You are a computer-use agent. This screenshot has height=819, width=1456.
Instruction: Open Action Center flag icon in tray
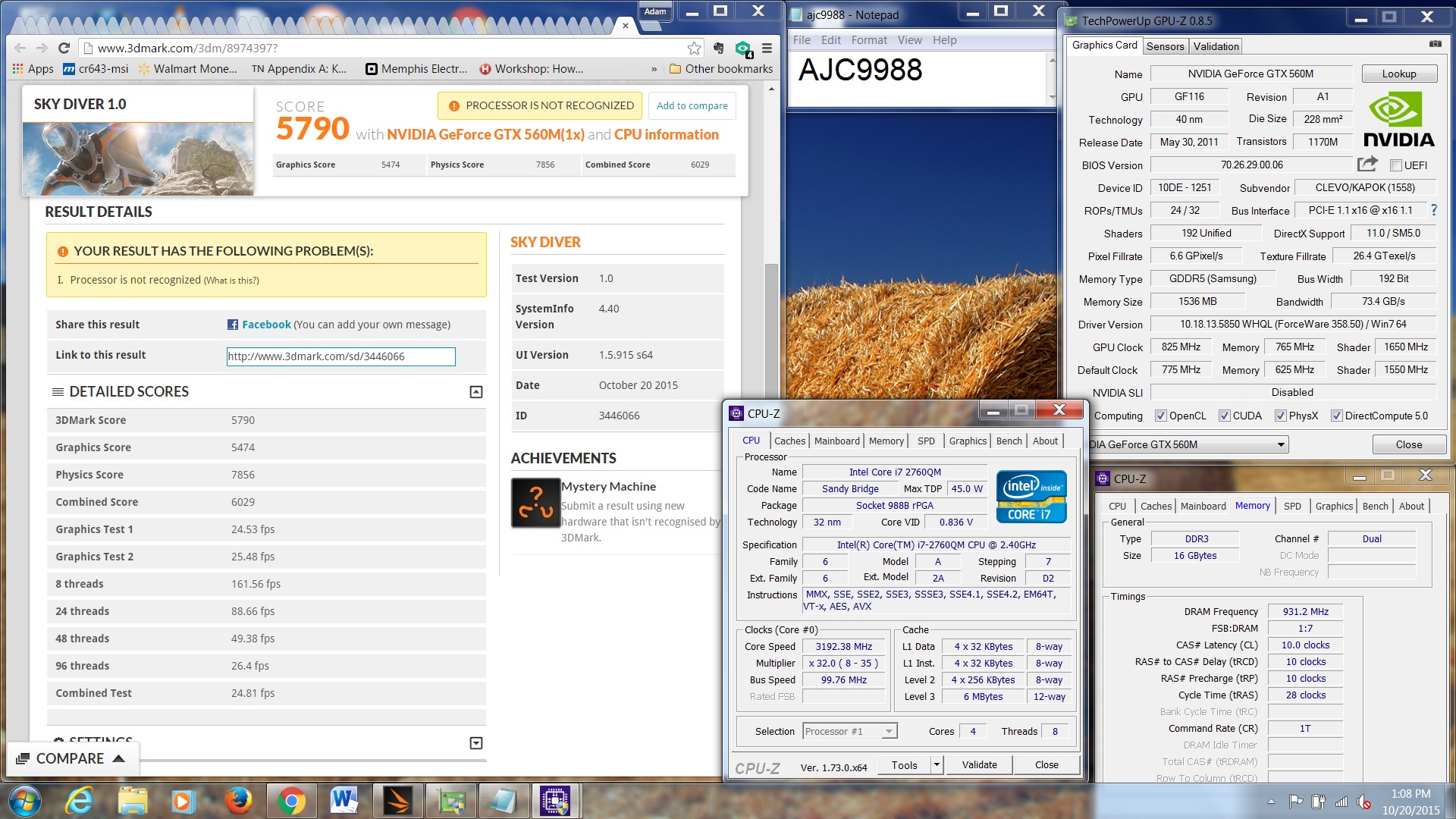coord(1296,802)
